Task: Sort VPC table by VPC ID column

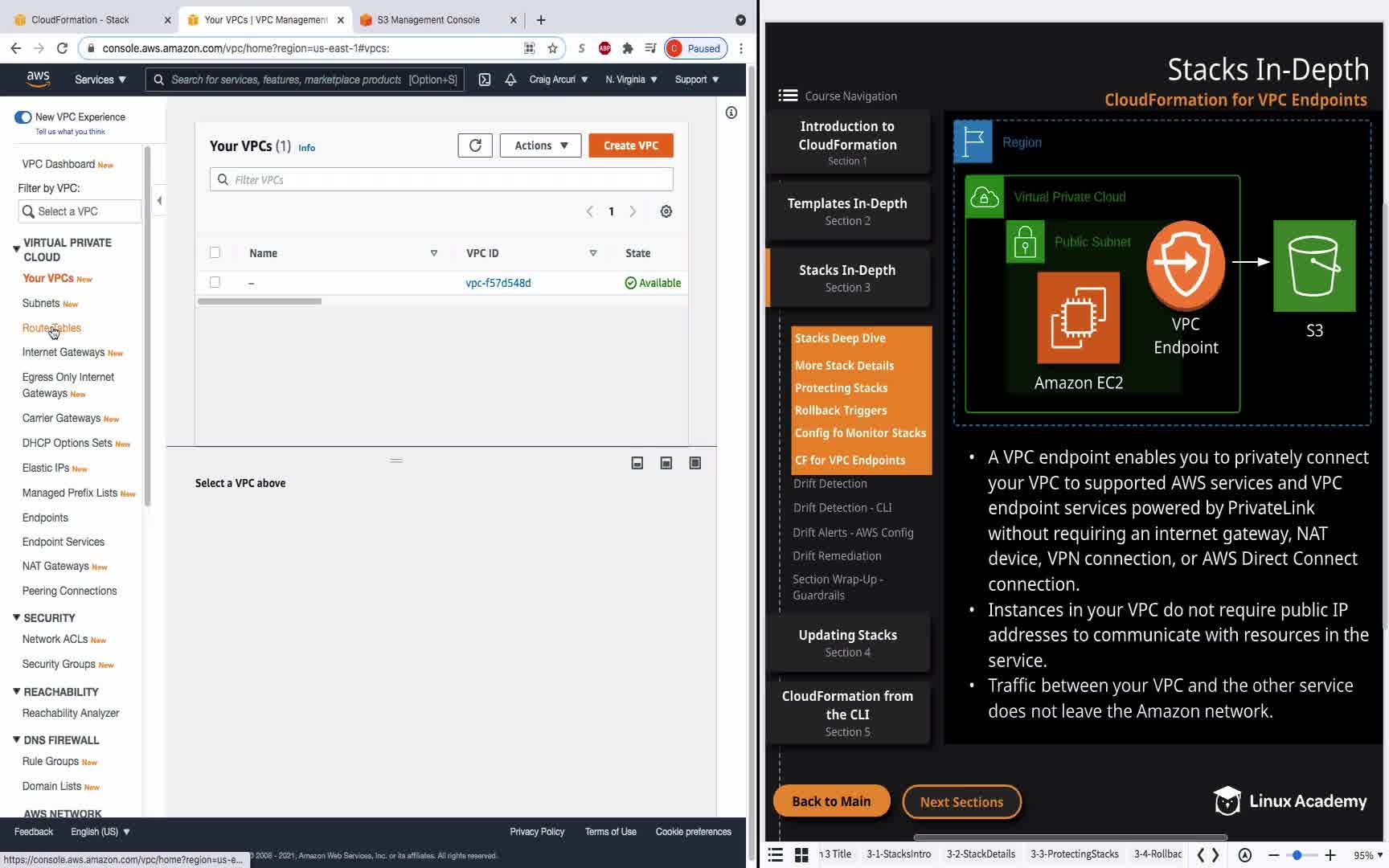Action: tap(593, 253)
